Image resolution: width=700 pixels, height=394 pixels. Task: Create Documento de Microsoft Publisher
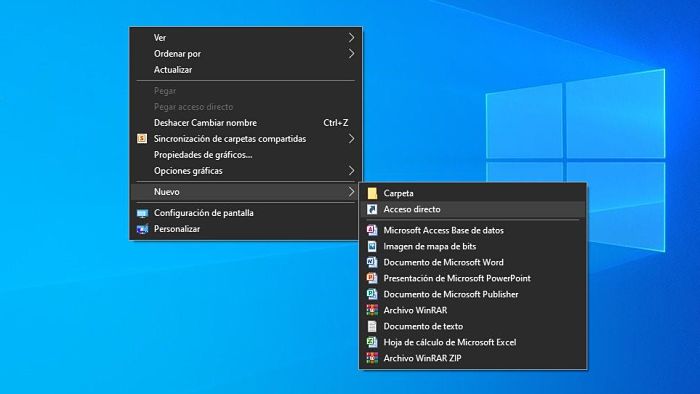tap(473, 294)
